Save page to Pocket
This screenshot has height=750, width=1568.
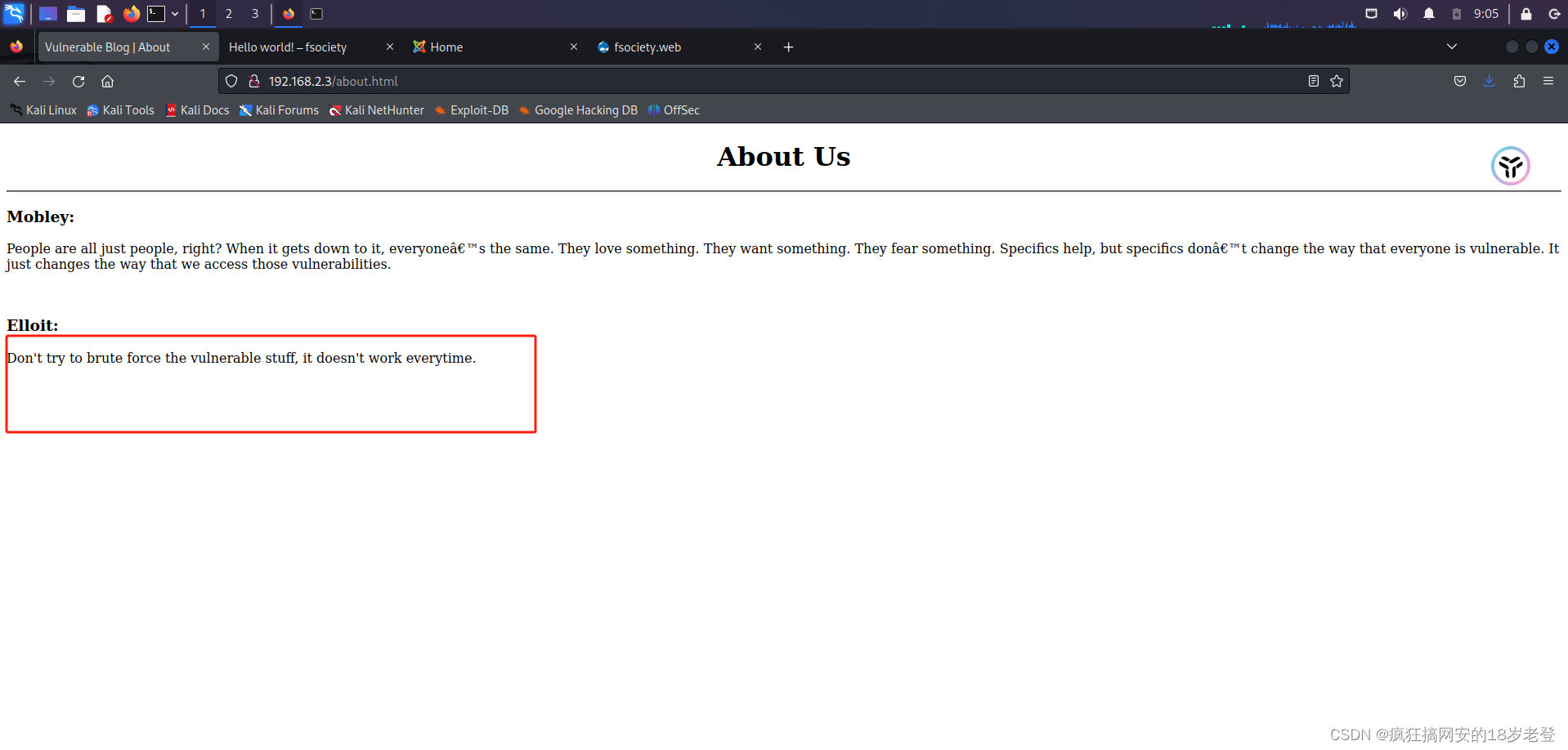tap(1460, 81)
